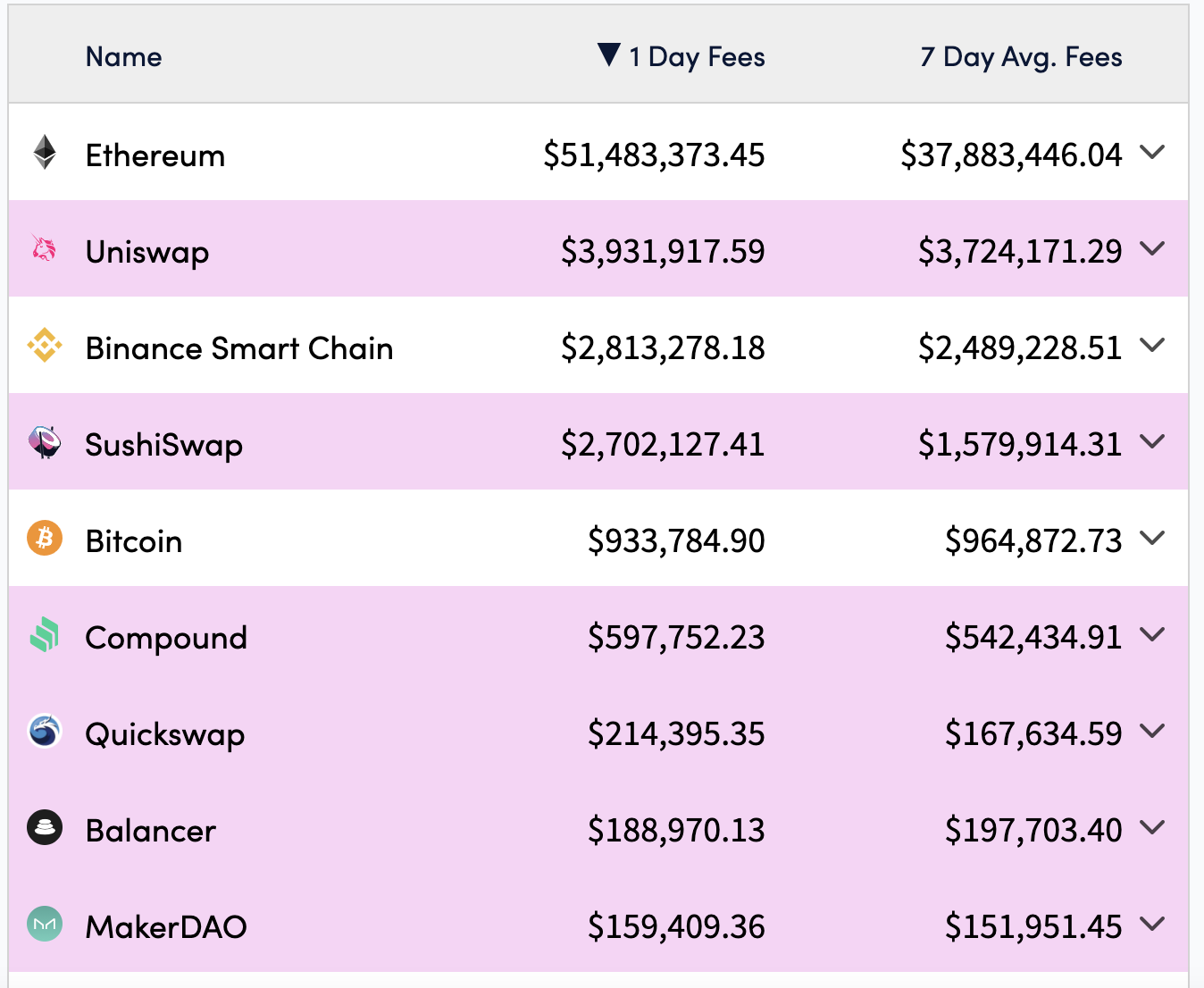1204x988 pixels.
Task: Select the Quickswap name text
Action: click(x=165, y=735)
